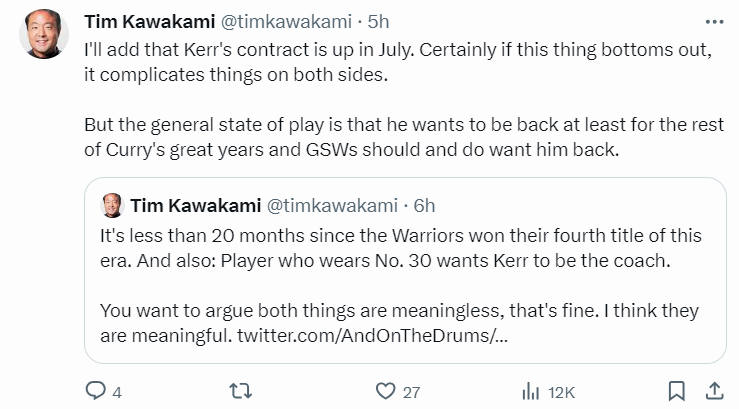This screenshot has width=739, height=409.
Task: Like the tweet with the heart icon
Action: point(384,391)
